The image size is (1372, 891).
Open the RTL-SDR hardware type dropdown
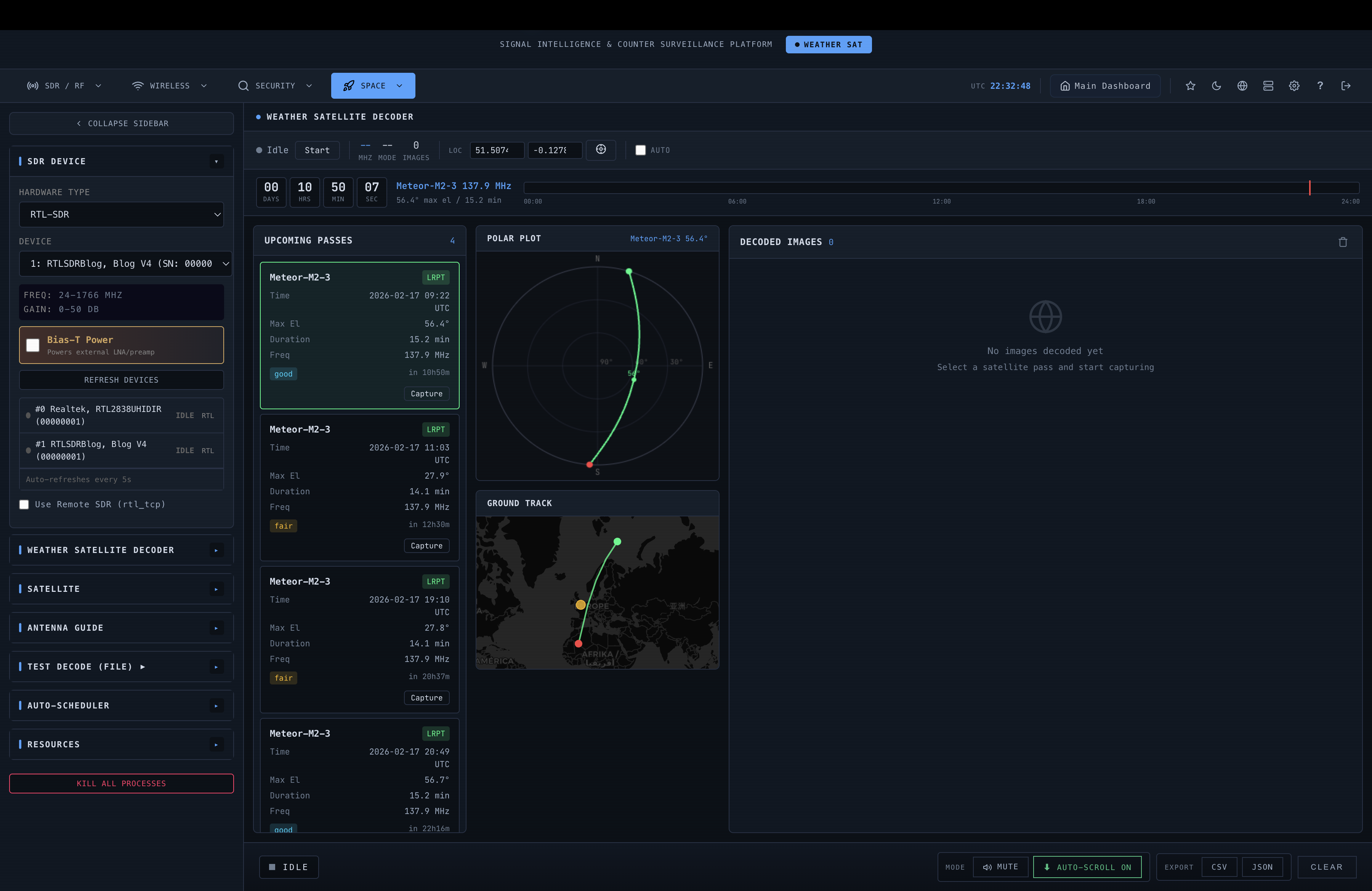pos(121,215)
